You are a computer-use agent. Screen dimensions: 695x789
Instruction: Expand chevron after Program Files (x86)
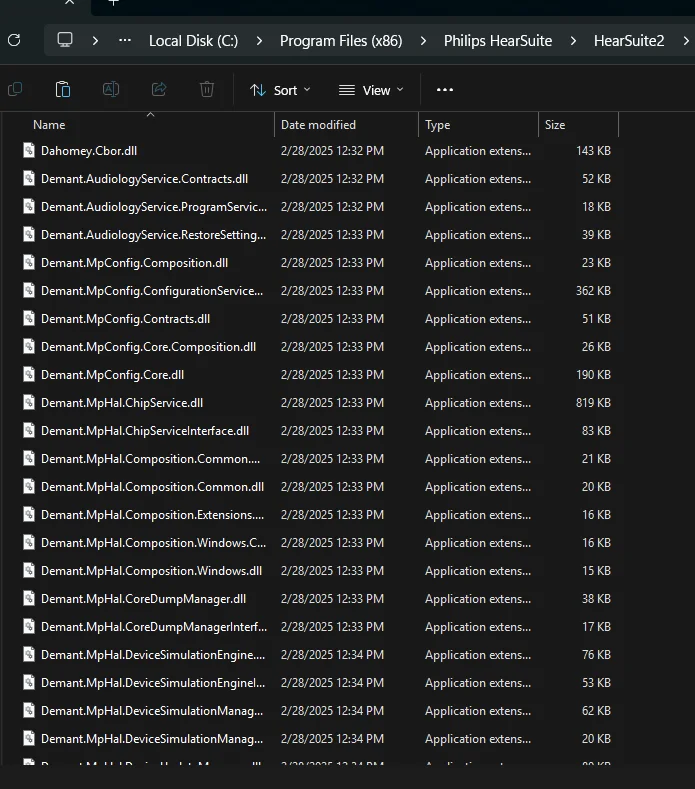click(423, 40)
